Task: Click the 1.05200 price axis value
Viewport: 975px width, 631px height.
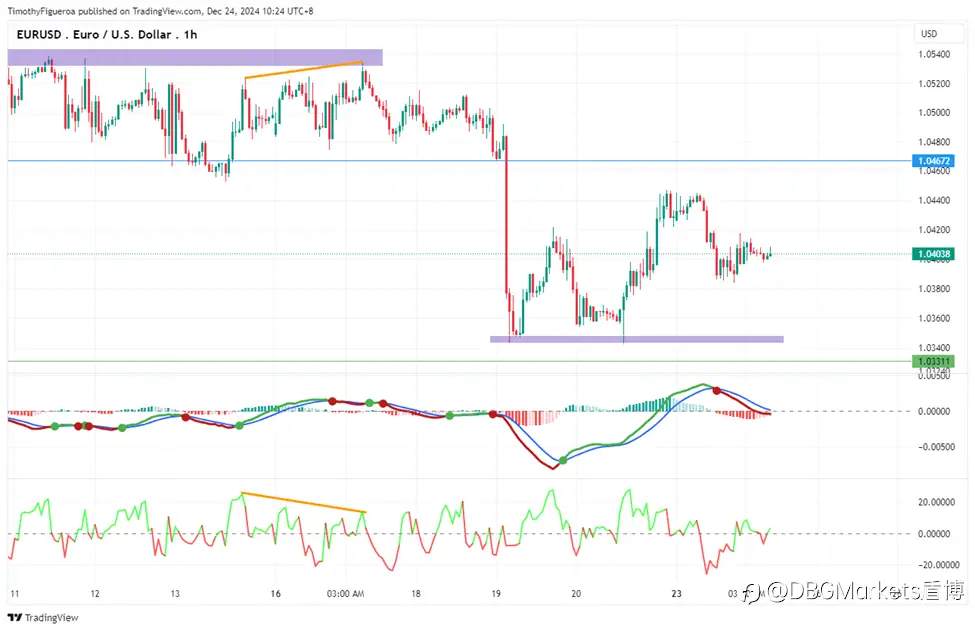Action: pos(934,83)
